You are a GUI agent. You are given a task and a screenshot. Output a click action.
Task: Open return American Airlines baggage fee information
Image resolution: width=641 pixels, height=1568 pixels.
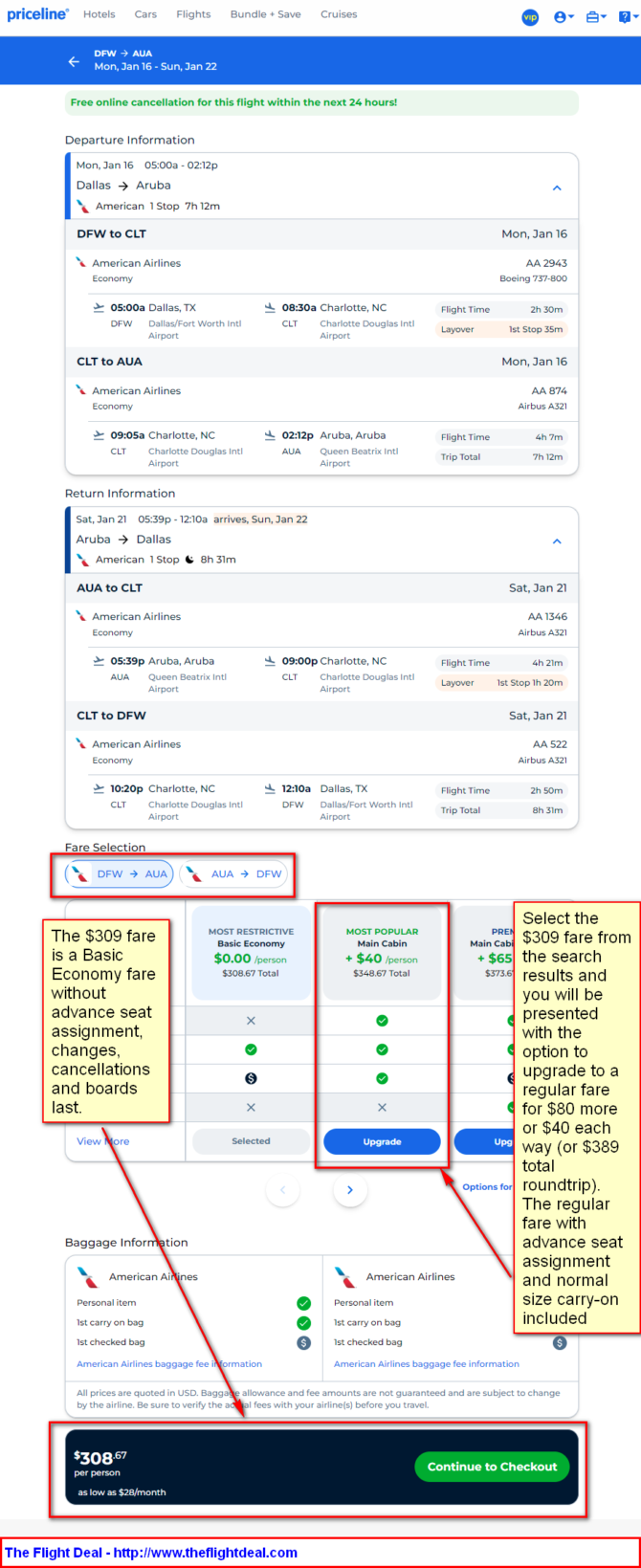pos(427,1364)
